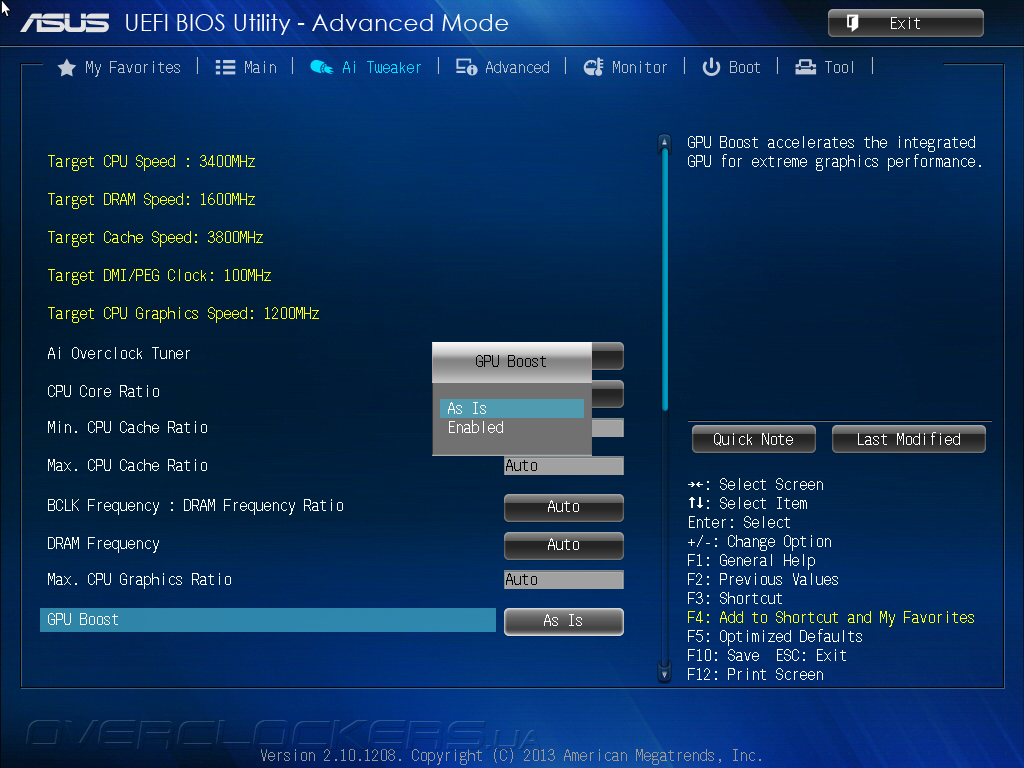Click Target CPU Graphics Speed: 1200MHz text
Image resolution: width=1024 pixels, height=768 pixels.
[183, 313]
